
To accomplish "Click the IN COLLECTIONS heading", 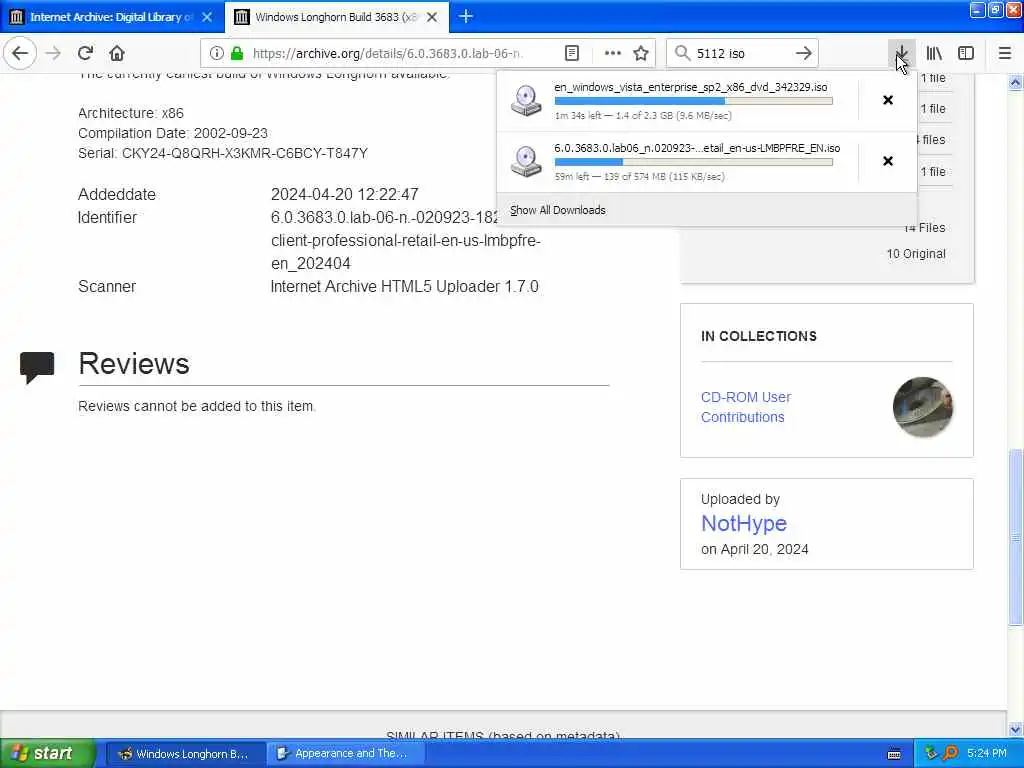I will click(x=759, y=336).
